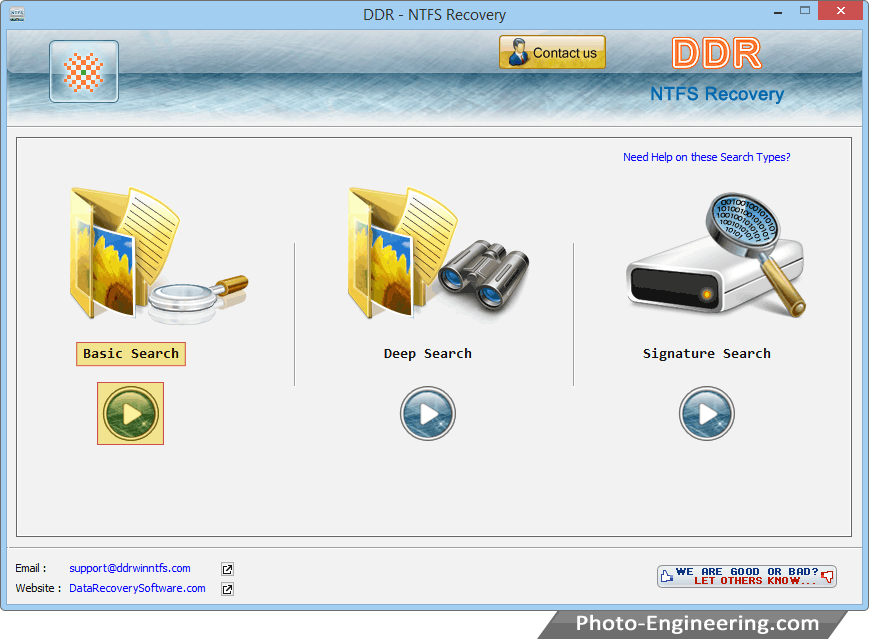The image size is (869, 639).
Task: Click the We Are Good Or Bad feedback banner
Action: click(747, 576)
